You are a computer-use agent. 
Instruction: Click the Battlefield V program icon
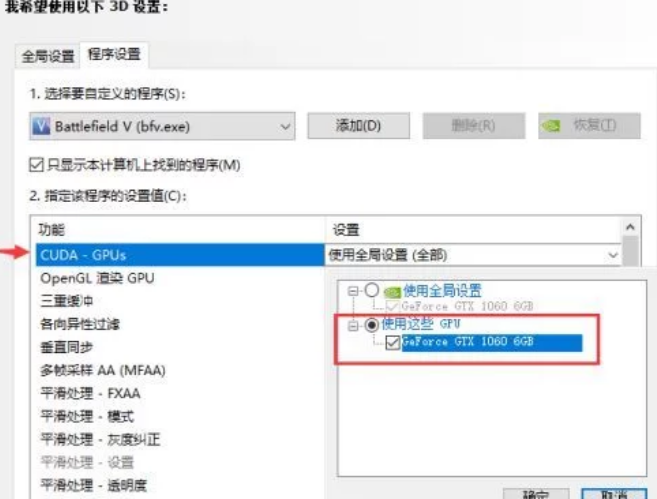[41, 126]
